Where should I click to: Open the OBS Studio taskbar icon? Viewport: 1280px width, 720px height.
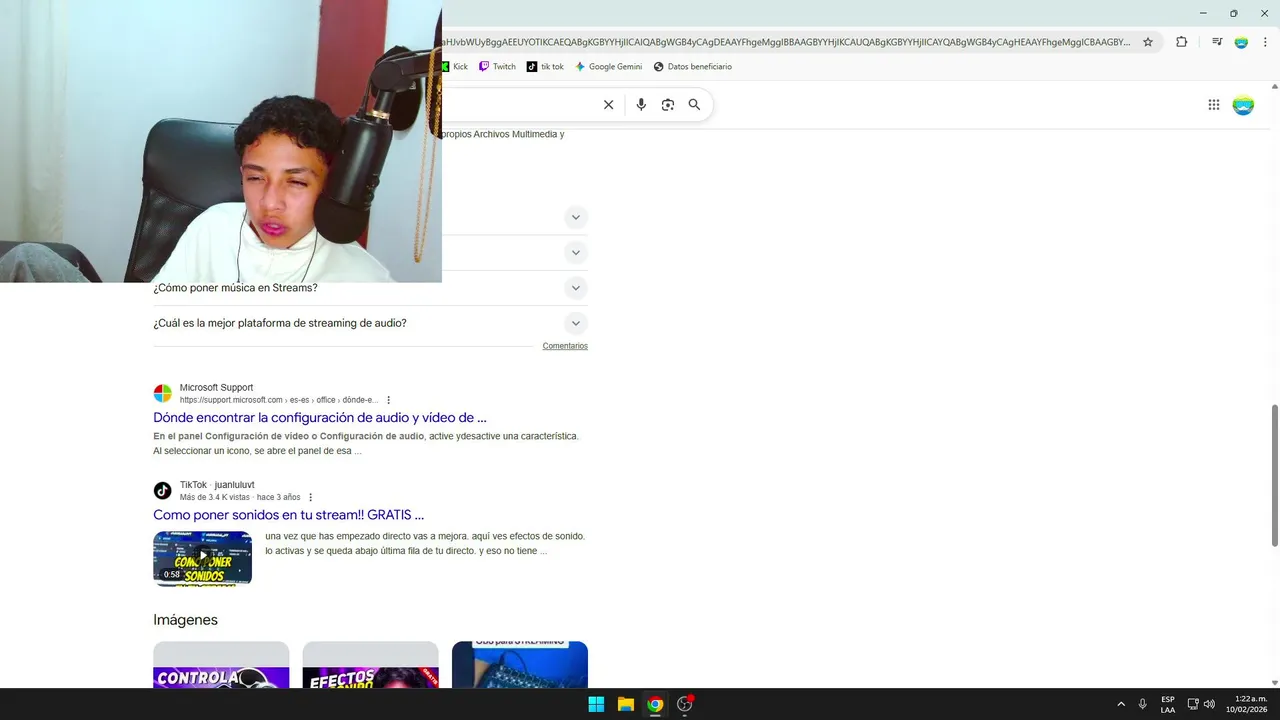click(685, 704)
